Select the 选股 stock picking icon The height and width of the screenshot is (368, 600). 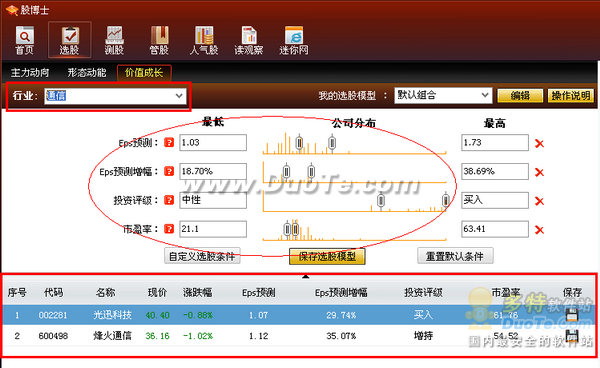70,40
